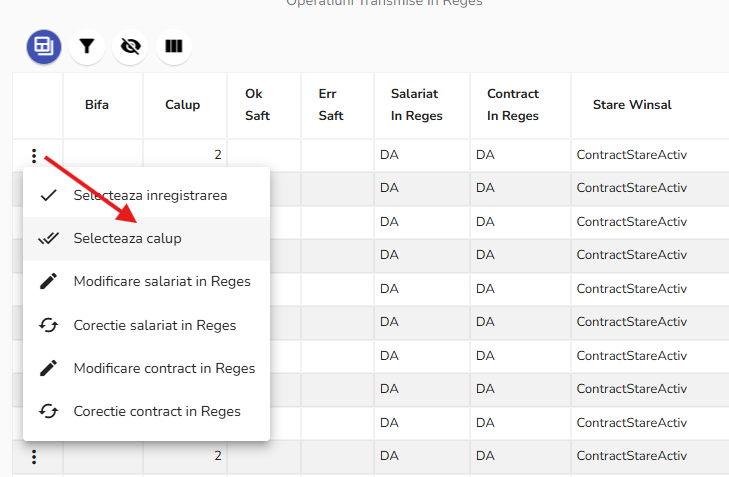The height and width of the screenshot is (477, 729).
Task: Open the first row's three-dot menu
Action: [x=34, y=156]
